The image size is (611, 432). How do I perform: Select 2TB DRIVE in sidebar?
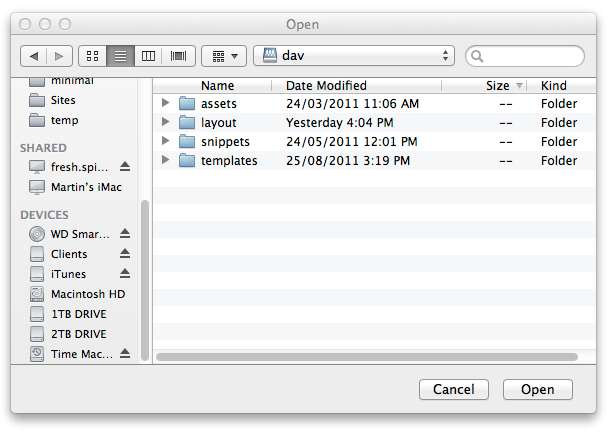click(74, 334)
